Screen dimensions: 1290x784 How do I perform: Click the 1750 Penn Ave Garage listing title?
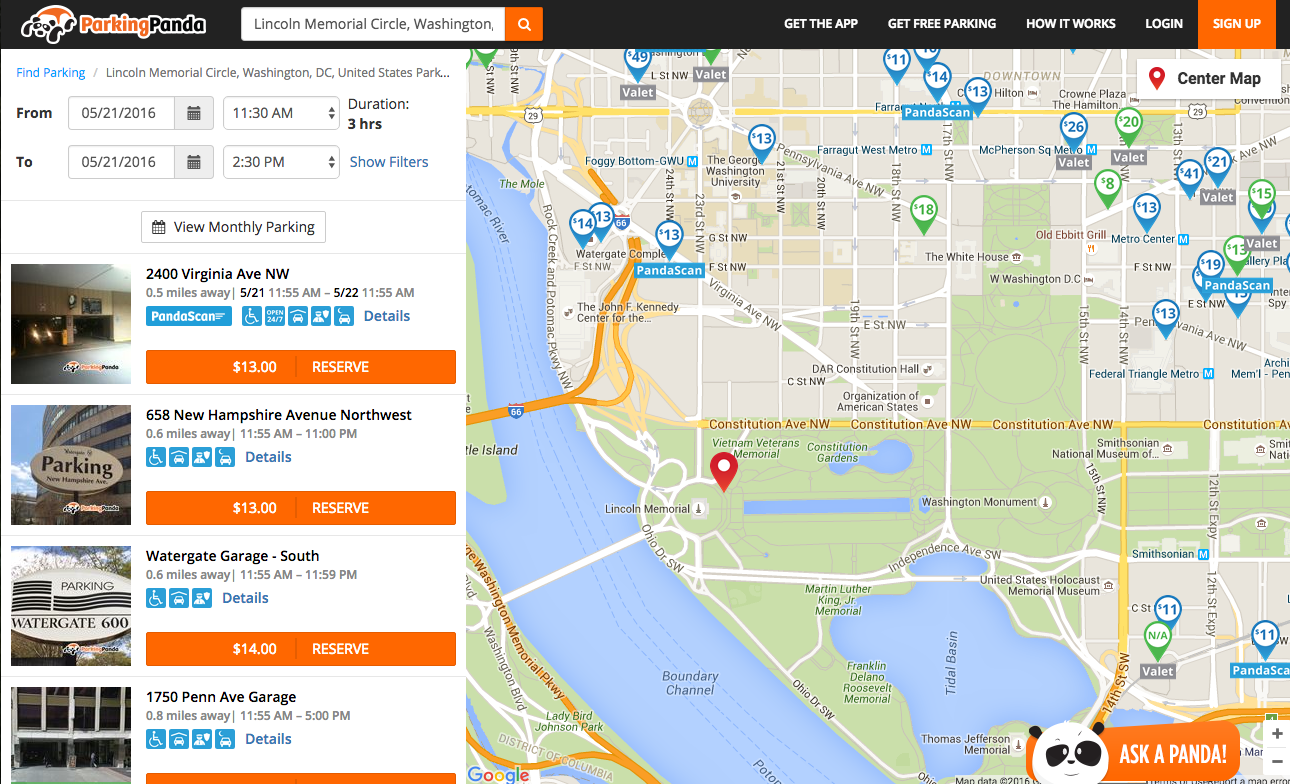point(221,697)
